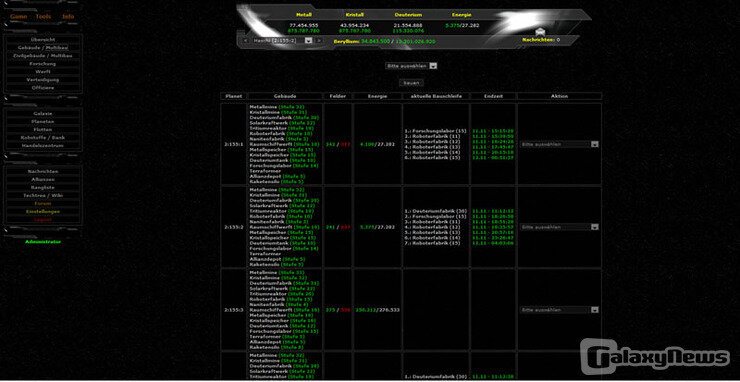
Task: Open Planeten in sidebar
Action: click(x=43, y=122)
